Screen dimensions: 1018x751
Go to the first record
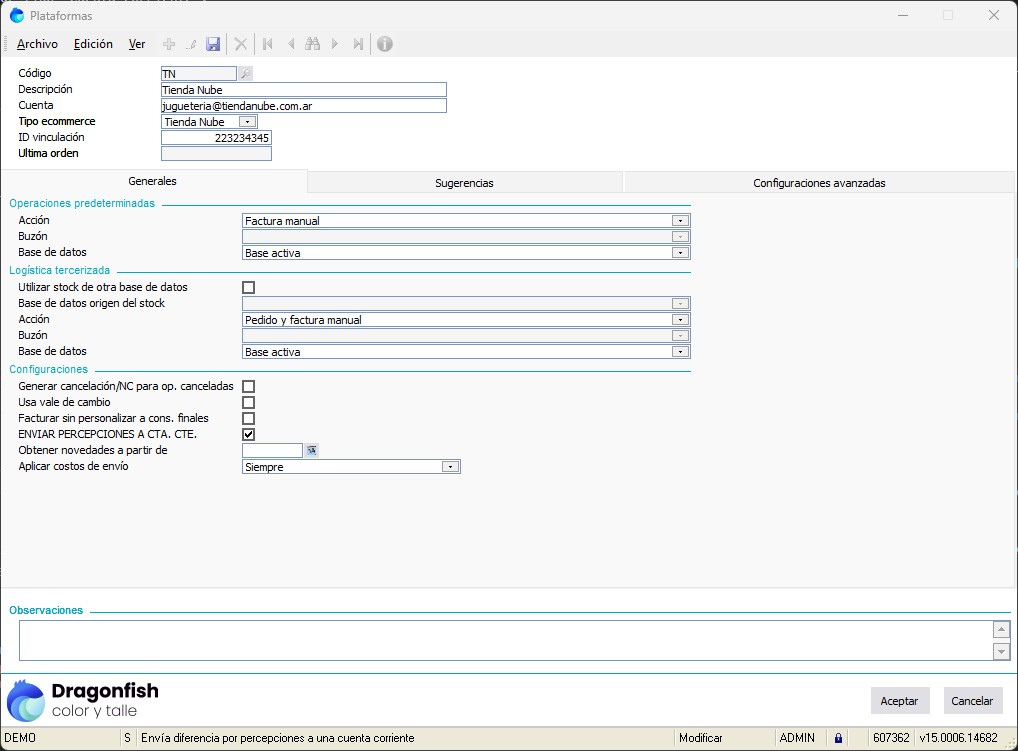click(x=267, y=44)
